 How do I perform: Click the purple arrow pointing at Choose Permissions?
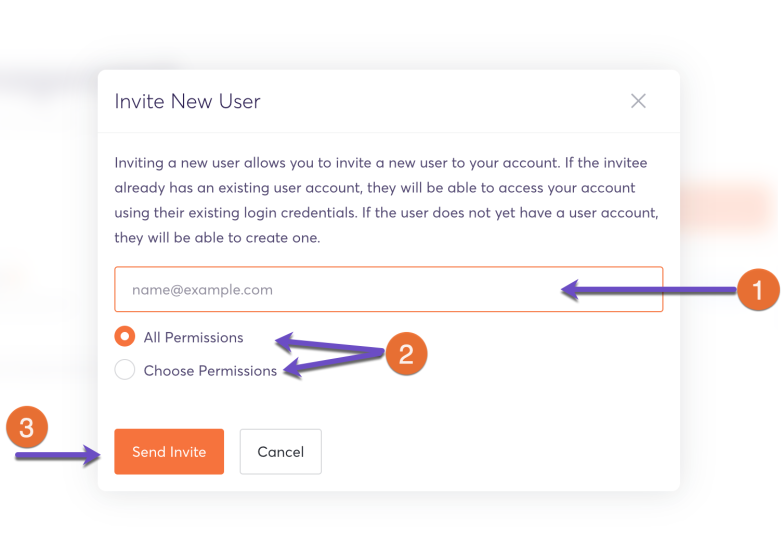pyautogui.click(x=330, y=364)
